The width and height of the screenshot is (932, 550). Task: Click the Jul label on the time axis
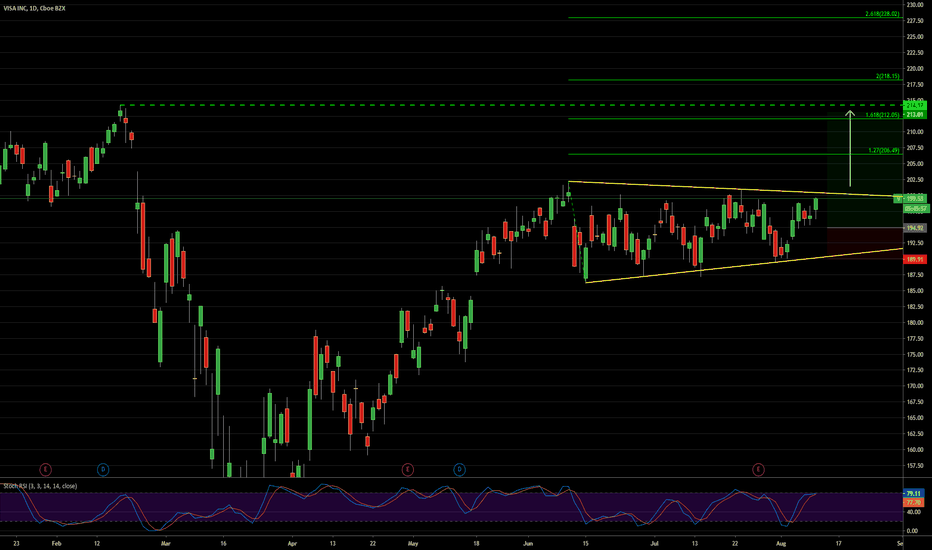pos(654,543)
